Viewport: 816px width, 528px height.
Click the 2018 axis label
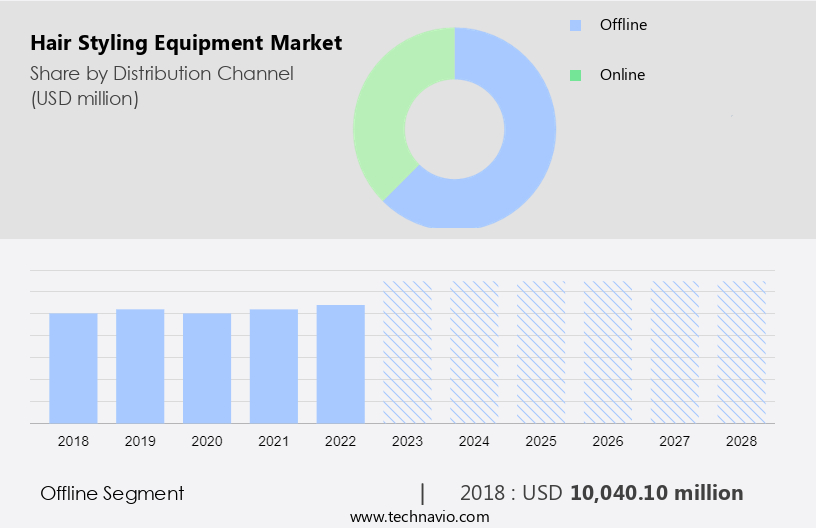73,441
